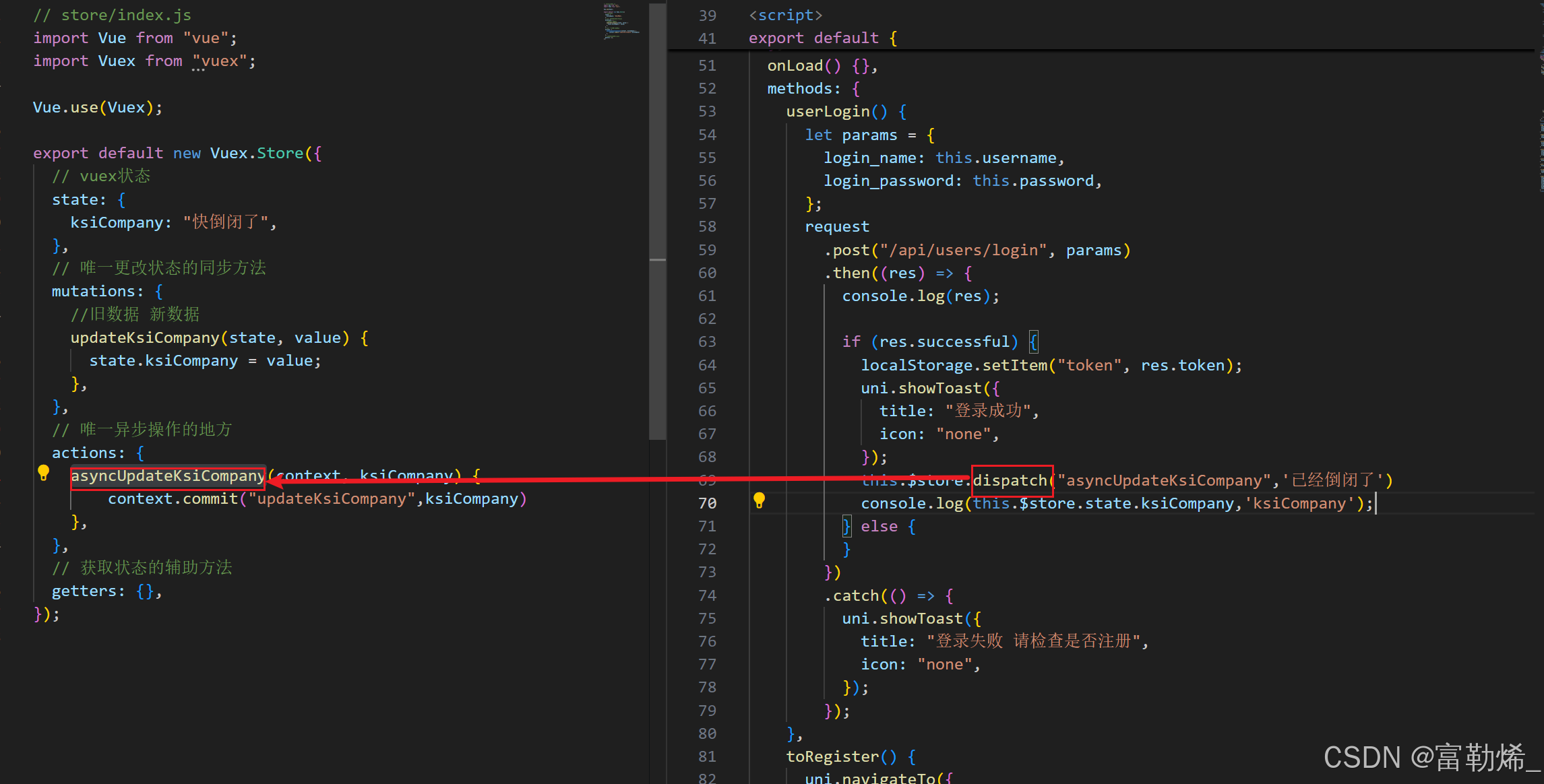
Task: Click the userLogin method declaration on line 53
Action: pyautogui.click(x=828, y=110)
